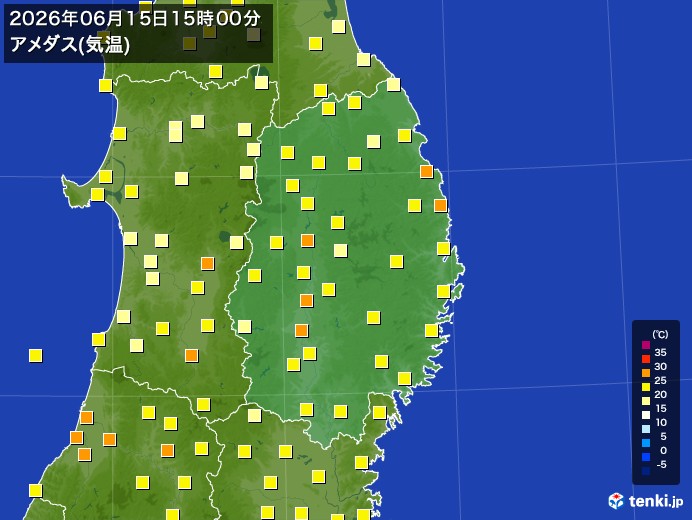
Task: Click the (℃) unit label in legend
Action: (661, 334)
